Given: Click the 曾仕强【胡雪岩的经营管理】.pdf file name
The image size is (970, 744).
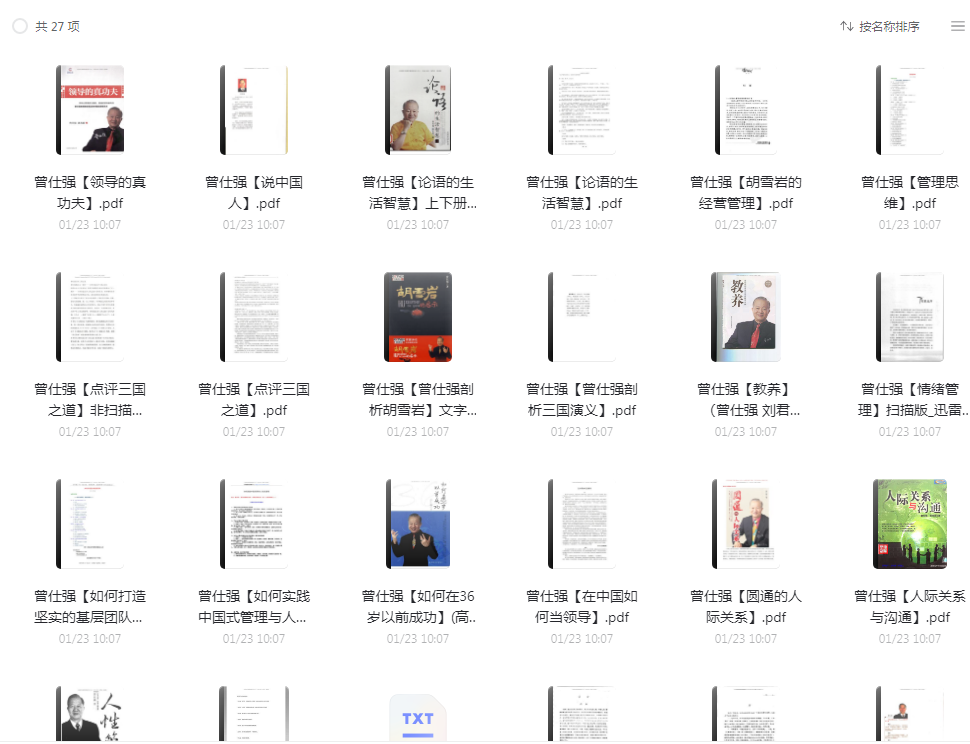Looking at the screenshot, I should [x=746, y=193].
